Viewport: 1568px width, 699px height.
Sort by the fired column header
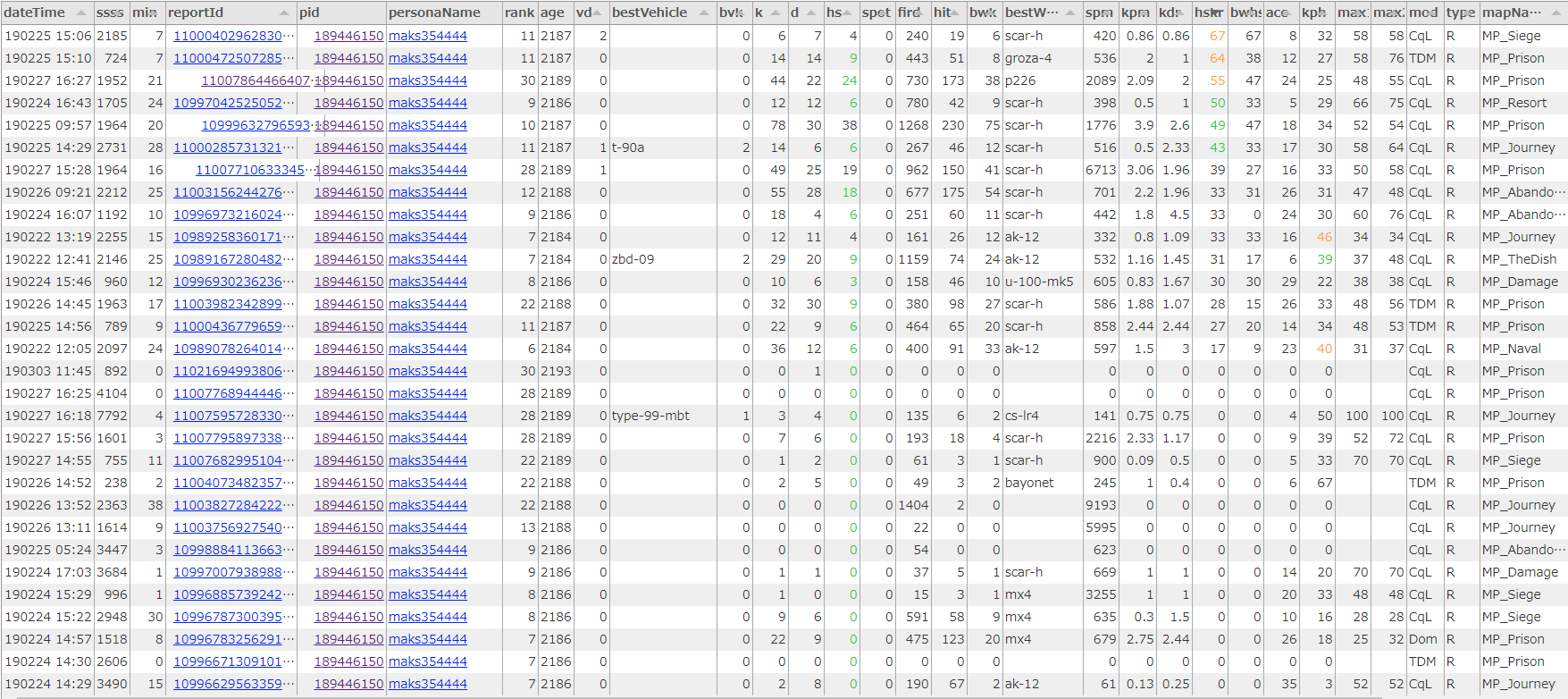tap(913, 13)
